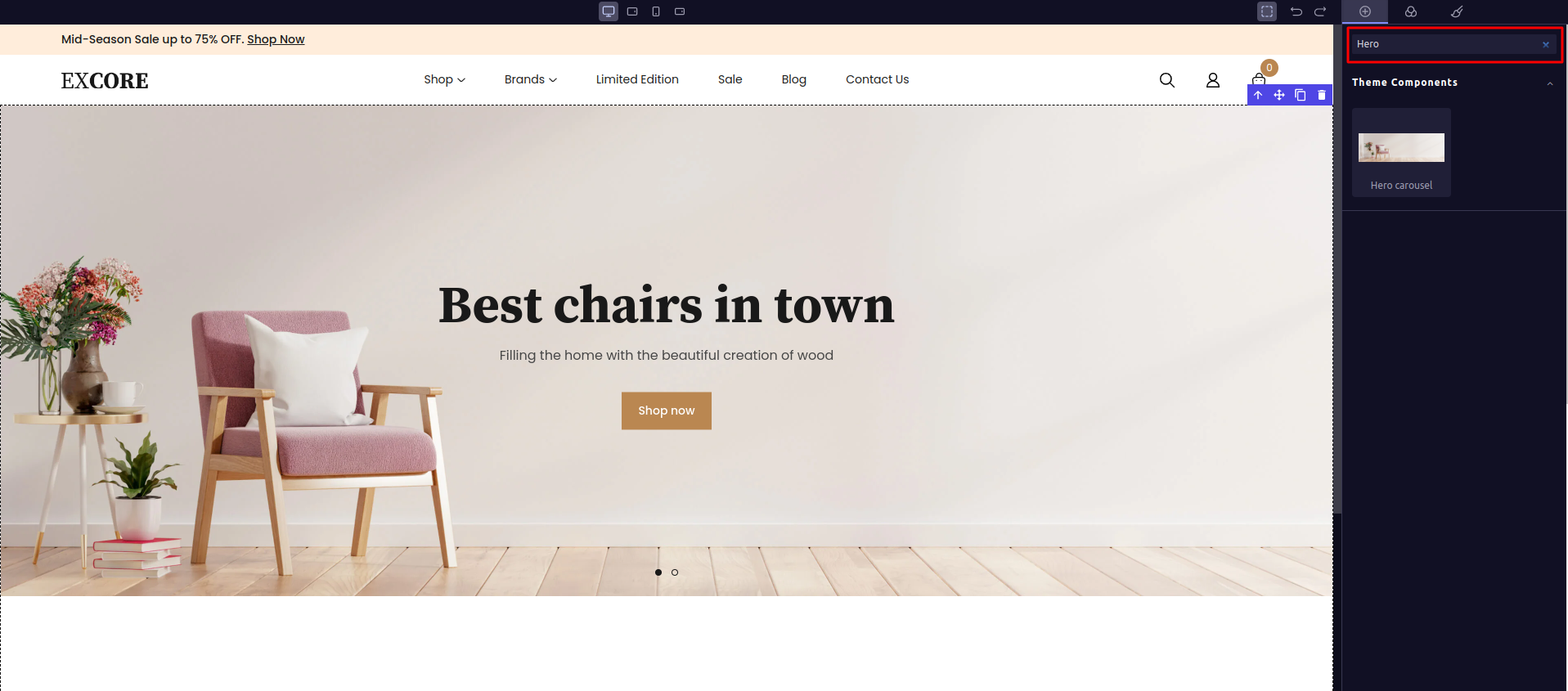1568x691 pixels.
Task: Open the Shop dropdown menu
Action: click(444, 79)
